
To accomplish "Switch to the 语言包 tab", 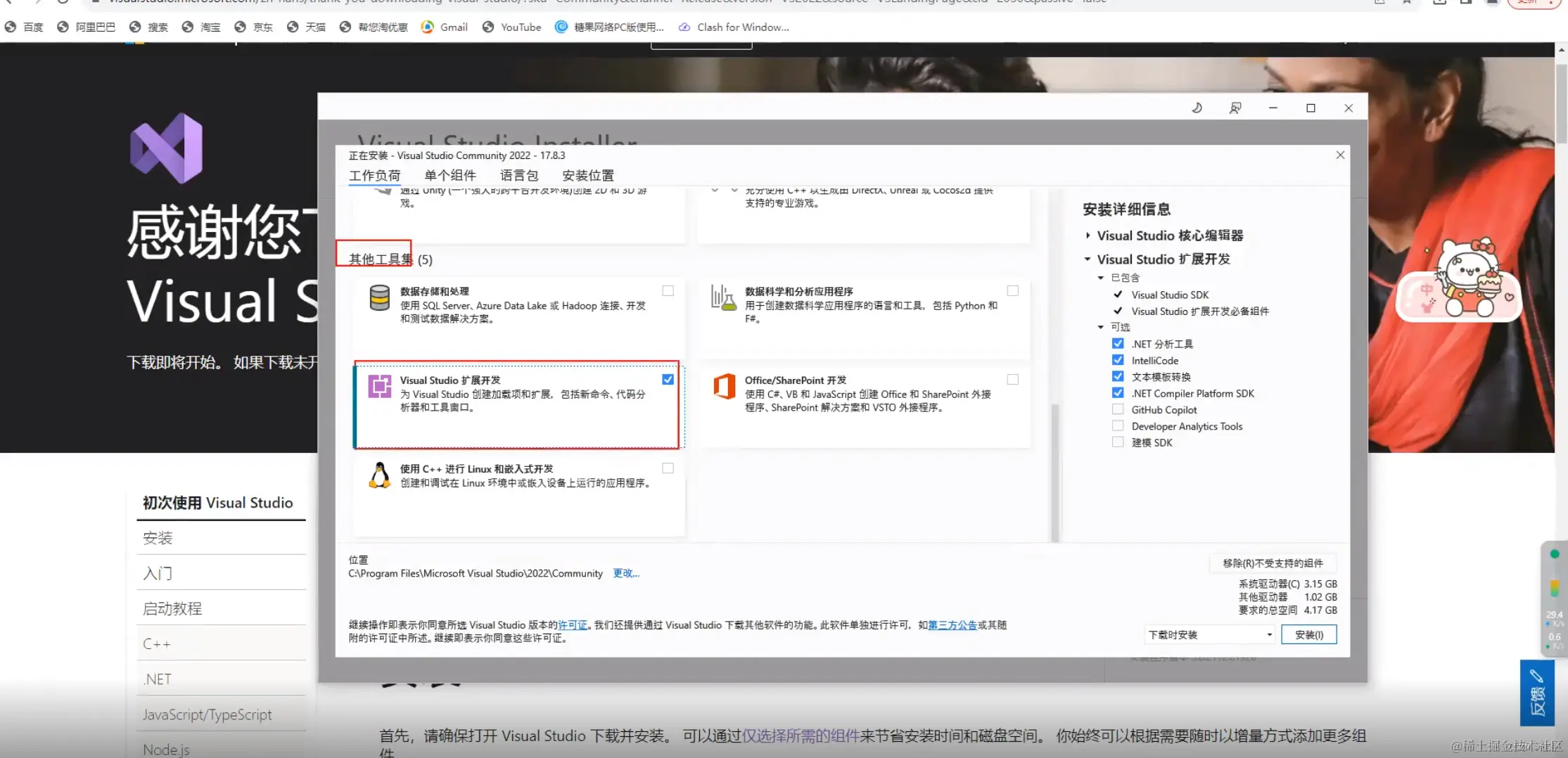I will tap(519, 175).
